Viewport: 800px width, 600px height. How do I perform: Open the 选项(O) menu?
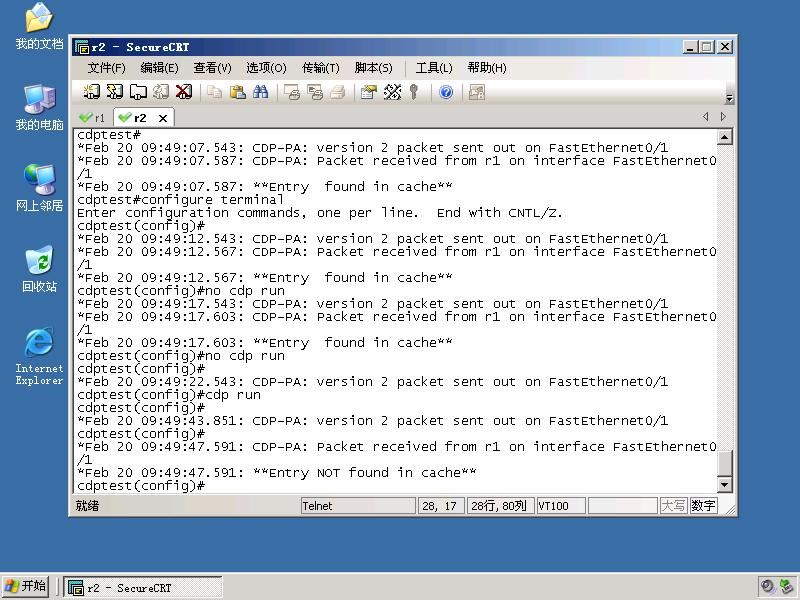coord(266,68)
